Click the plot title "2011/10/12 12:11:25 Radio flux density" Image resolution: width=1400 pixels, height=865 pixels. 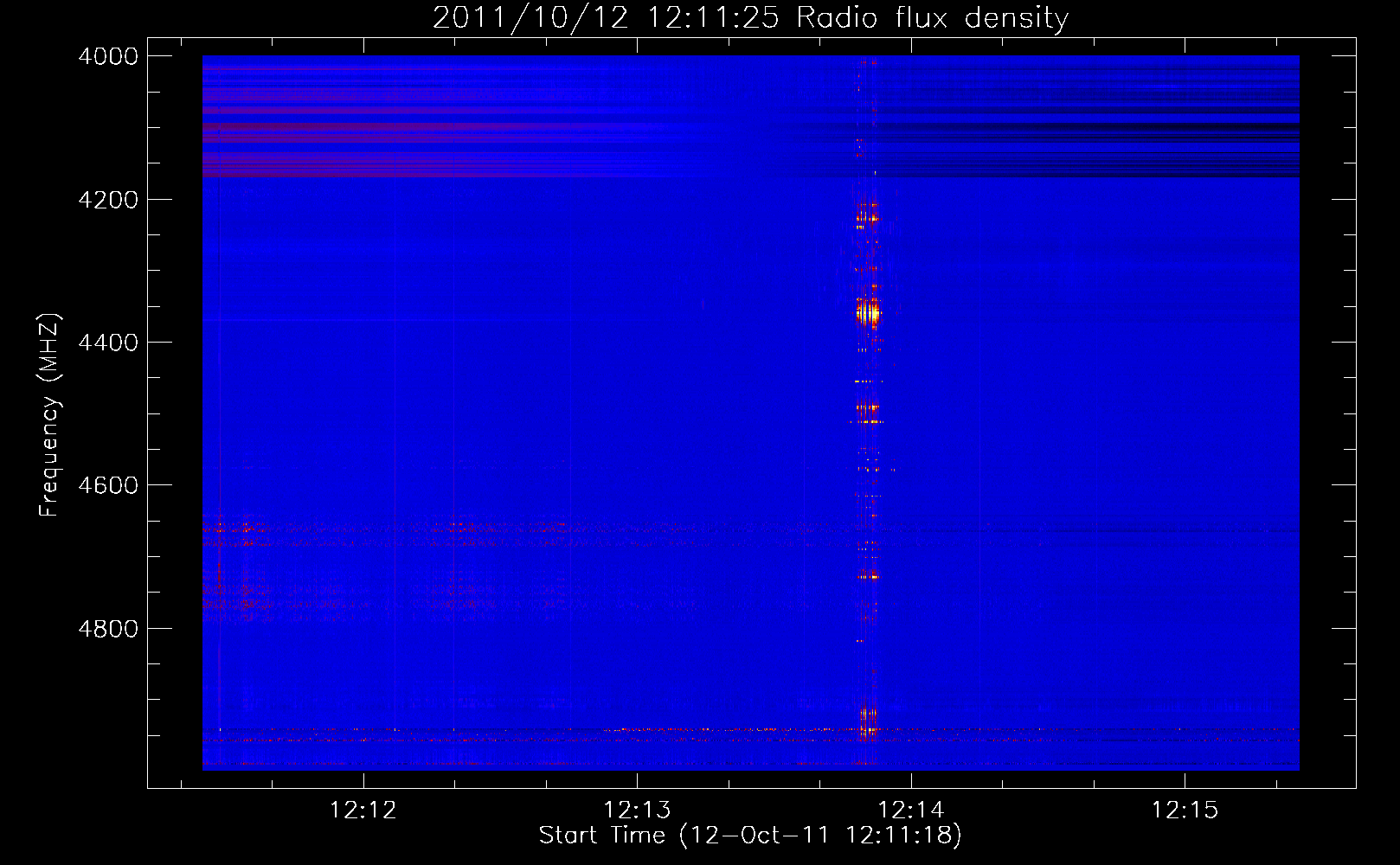(750, 17)
